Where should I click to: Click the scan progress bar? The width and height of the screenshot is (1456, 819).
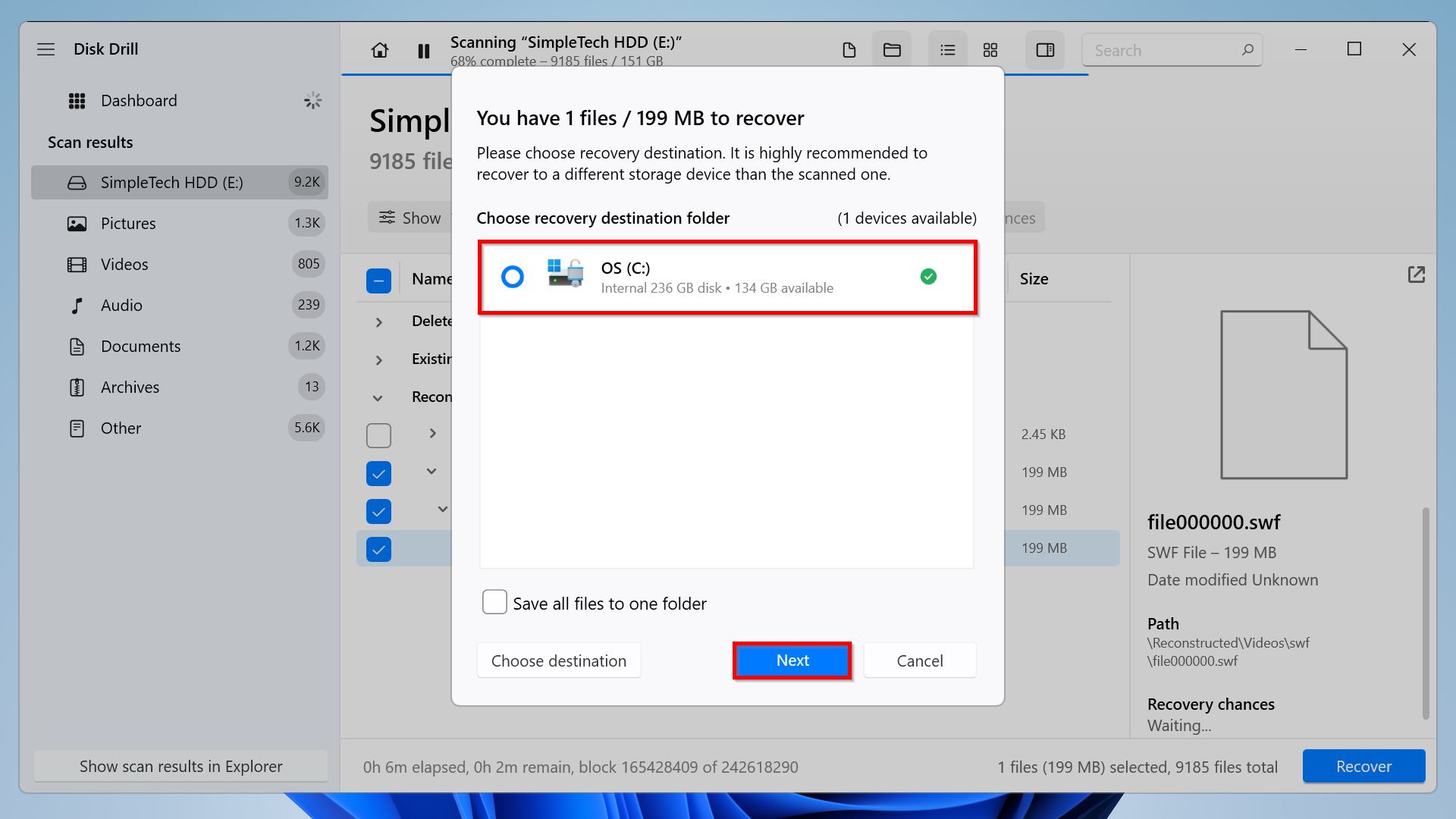(x=714, y=74)
